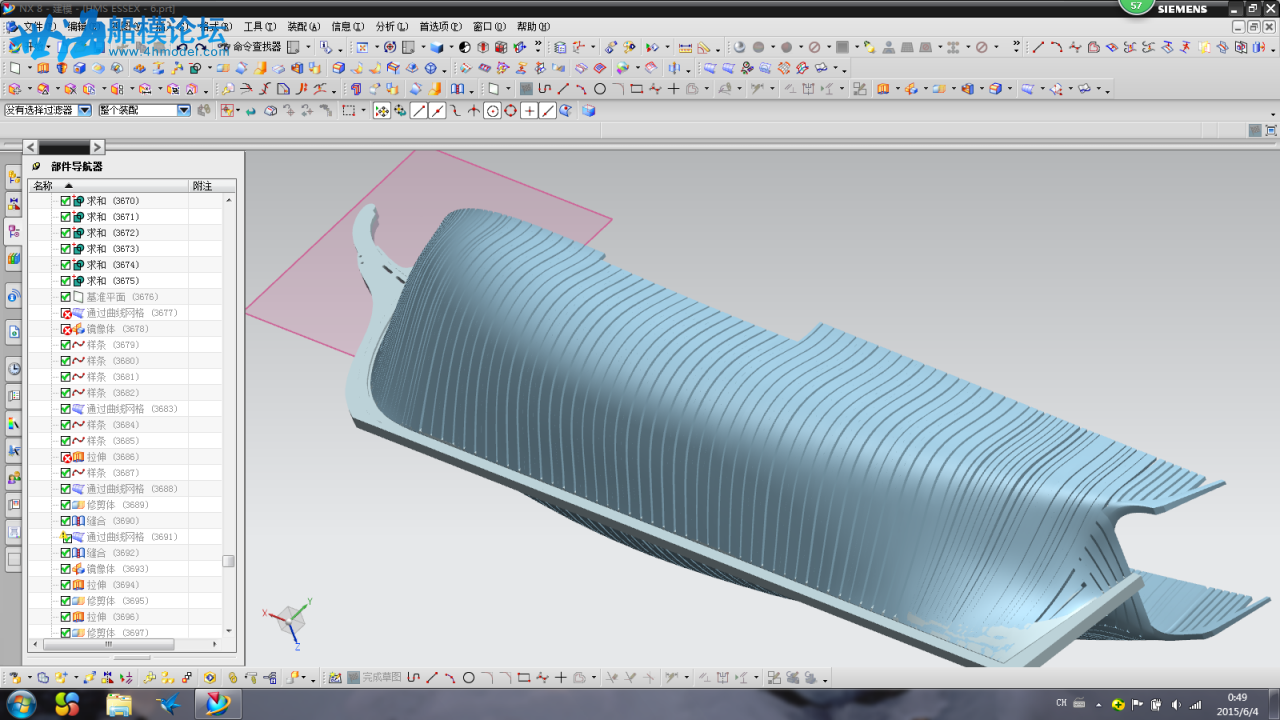Click the 名称 column sort arrow
Viewport: 1280px width, 720px height.
[69, 186]
